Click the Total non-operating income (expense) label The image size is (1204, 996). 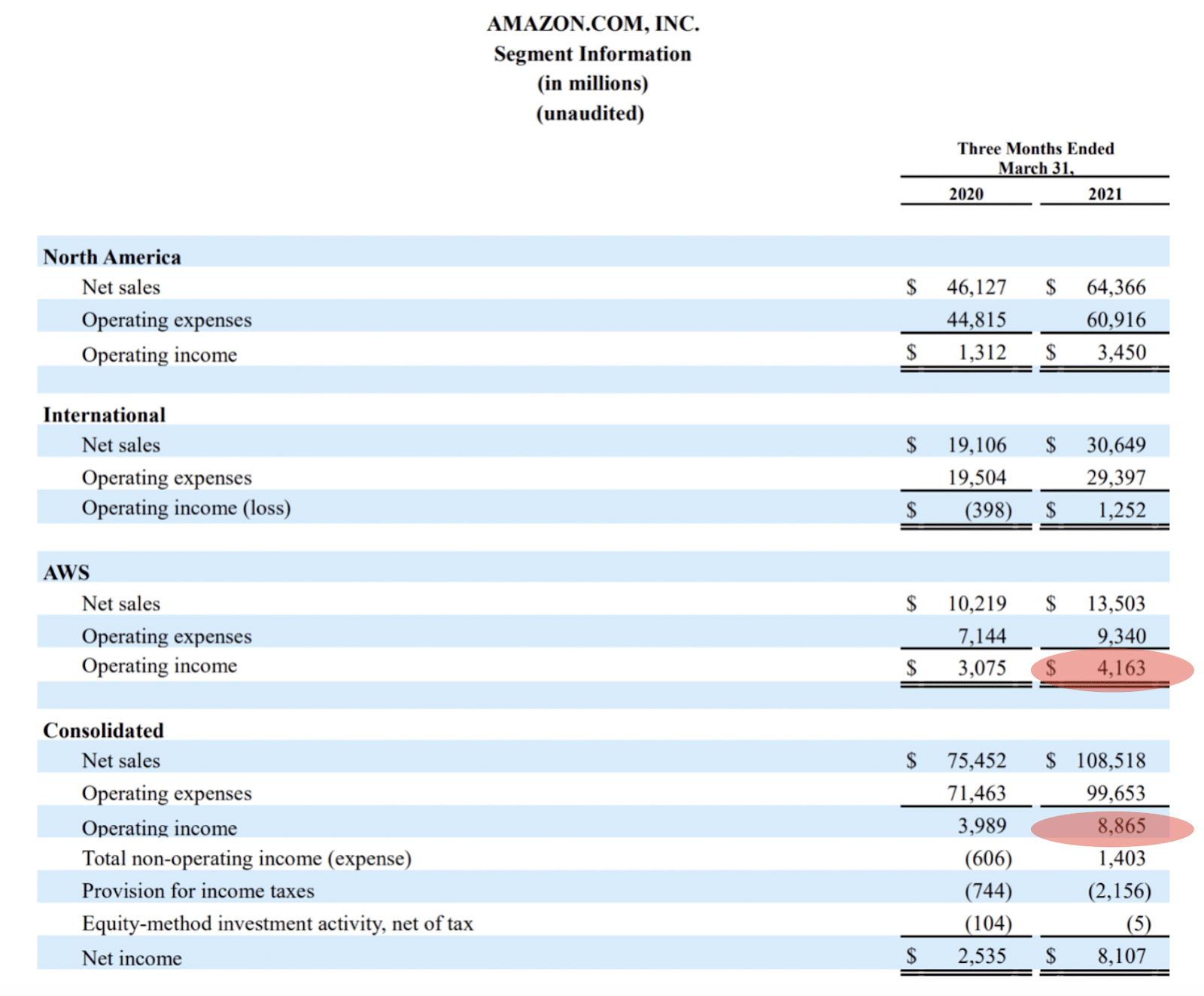click(247, 859)
